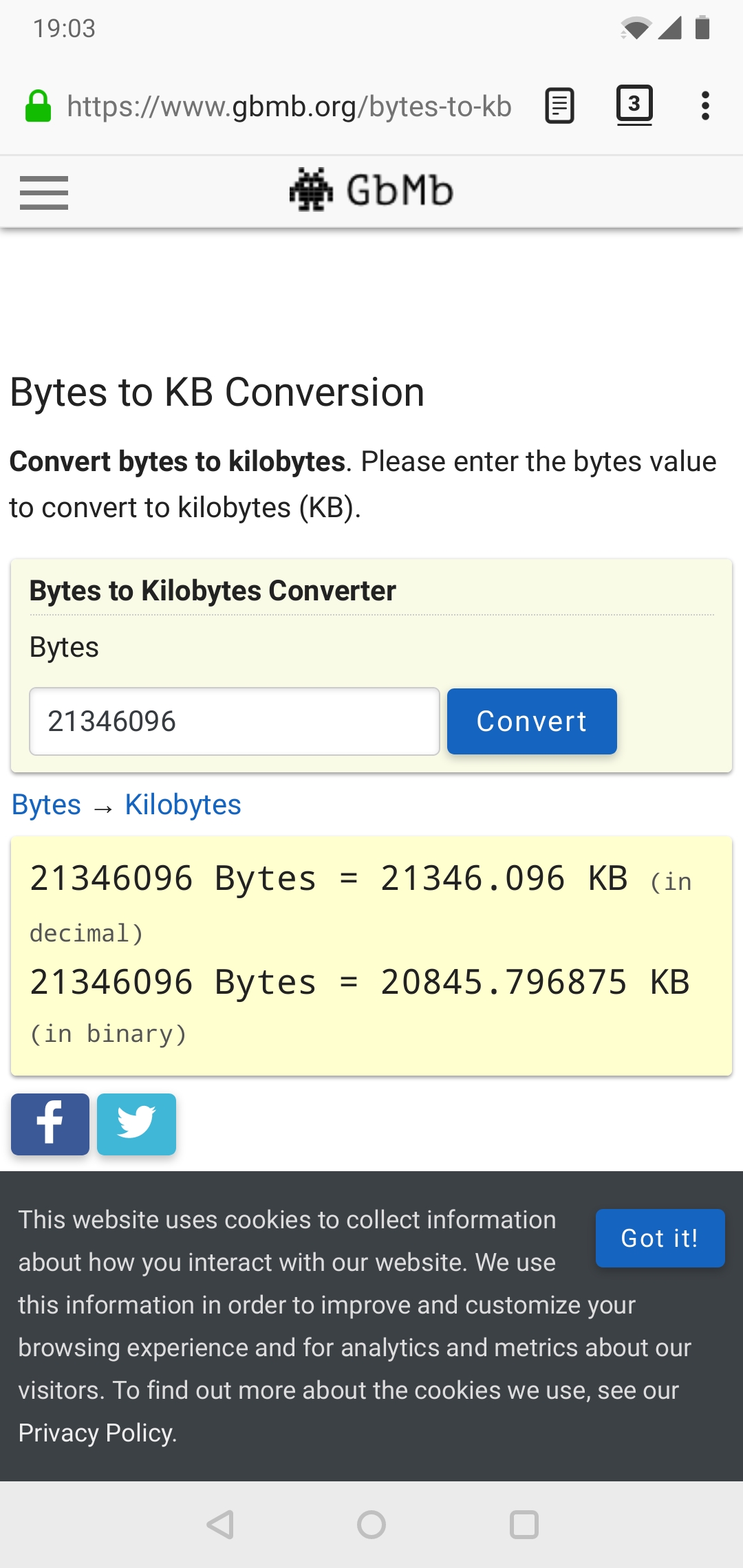Share the conversion on Facebook
743x1568 pixels.
[49, 1124]
